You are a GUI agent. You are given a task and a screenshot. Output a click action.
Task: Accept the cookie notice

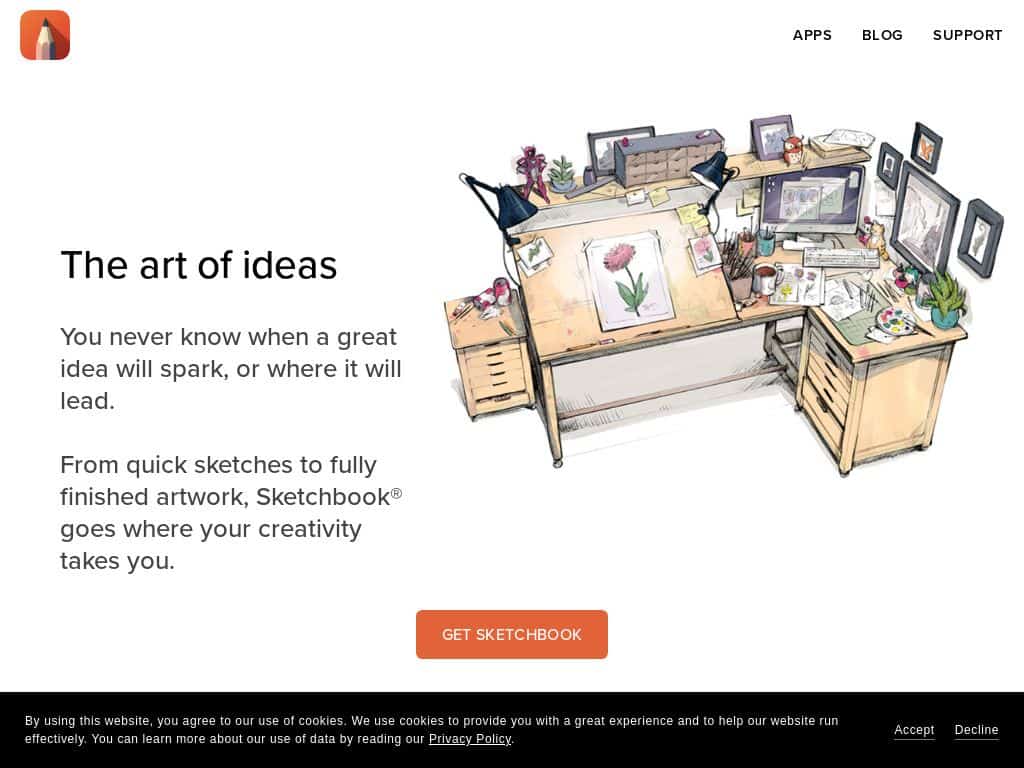coord(914,729)
